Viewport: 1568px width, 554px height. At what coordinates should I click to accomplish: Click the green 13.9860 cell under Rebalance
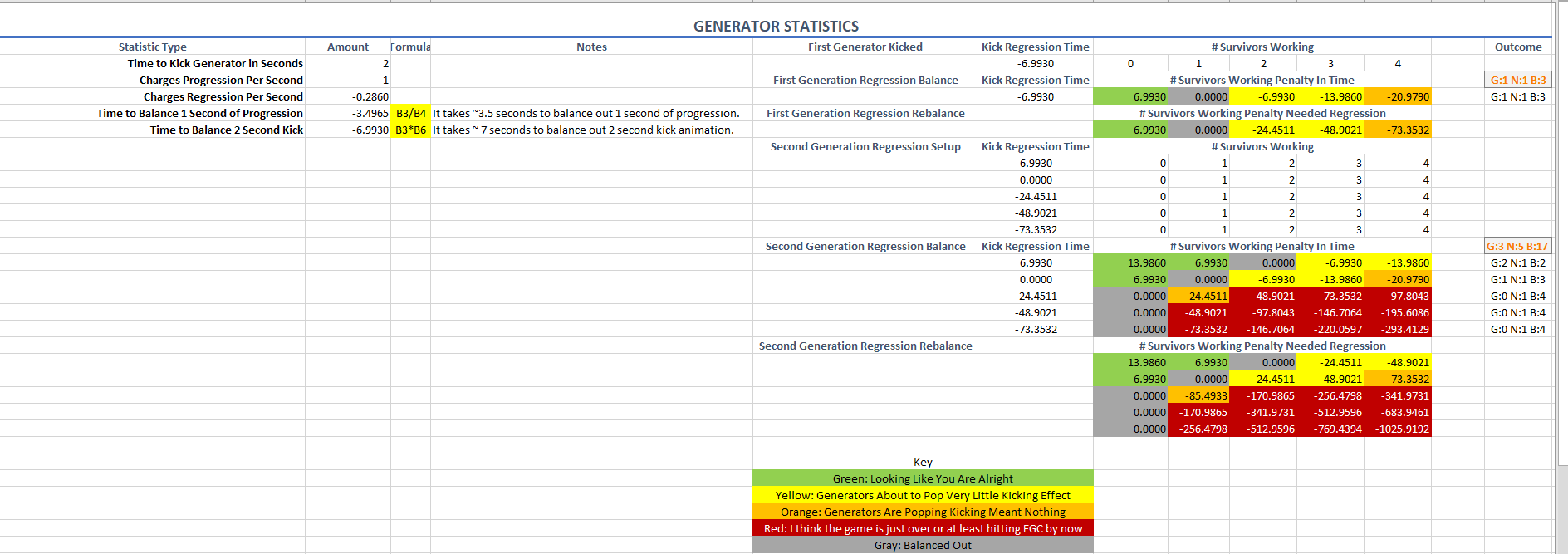[1130, 362]
